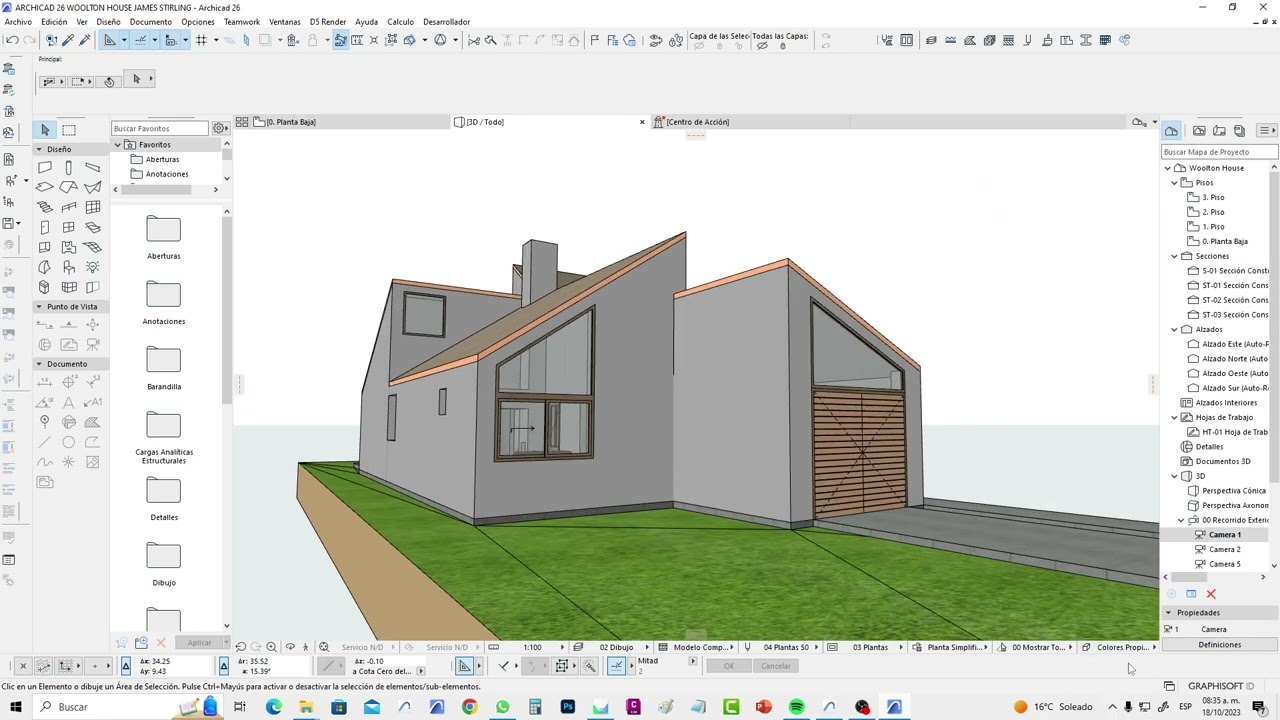Screen dimensions: 1280x720
Task: Open Favoritos settings gear icon
Action: pyautogui.click(x=219, y=128)
